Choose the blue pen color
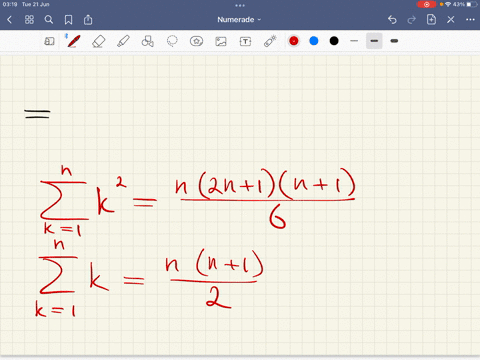480x360 pixels. pos(314,41)
